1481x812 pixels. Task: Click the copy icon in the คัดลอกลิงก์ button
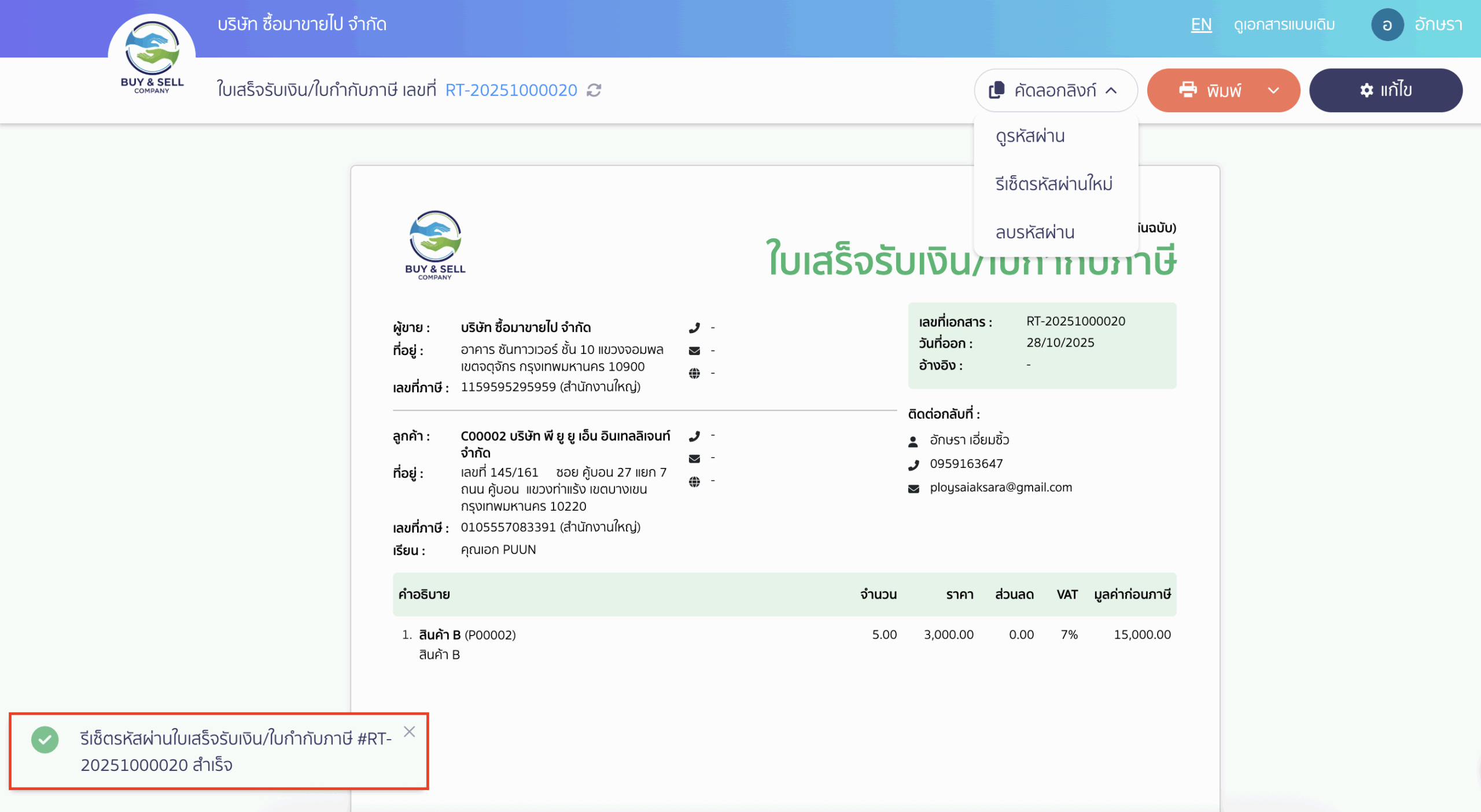tap(996, 90)
